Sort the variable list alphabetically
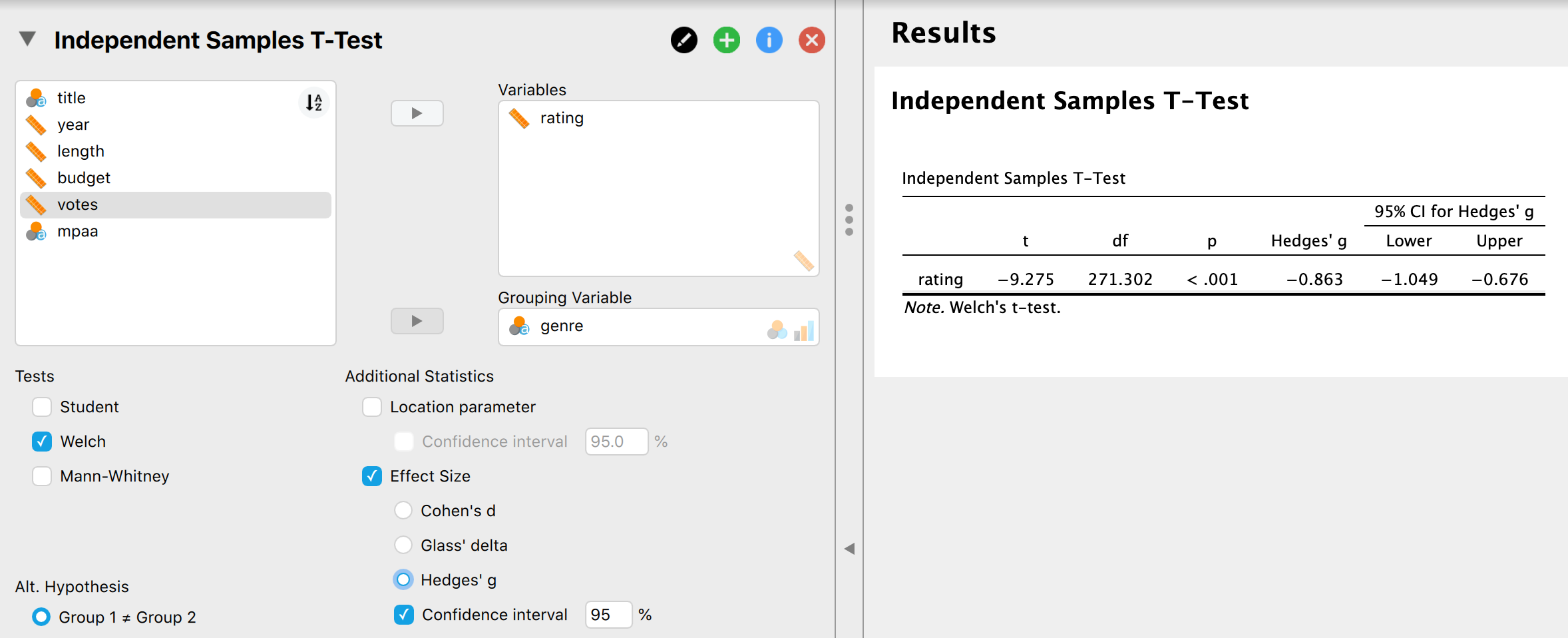The height and width of the screenshot is (638, 1568). (x=314, y=103)
